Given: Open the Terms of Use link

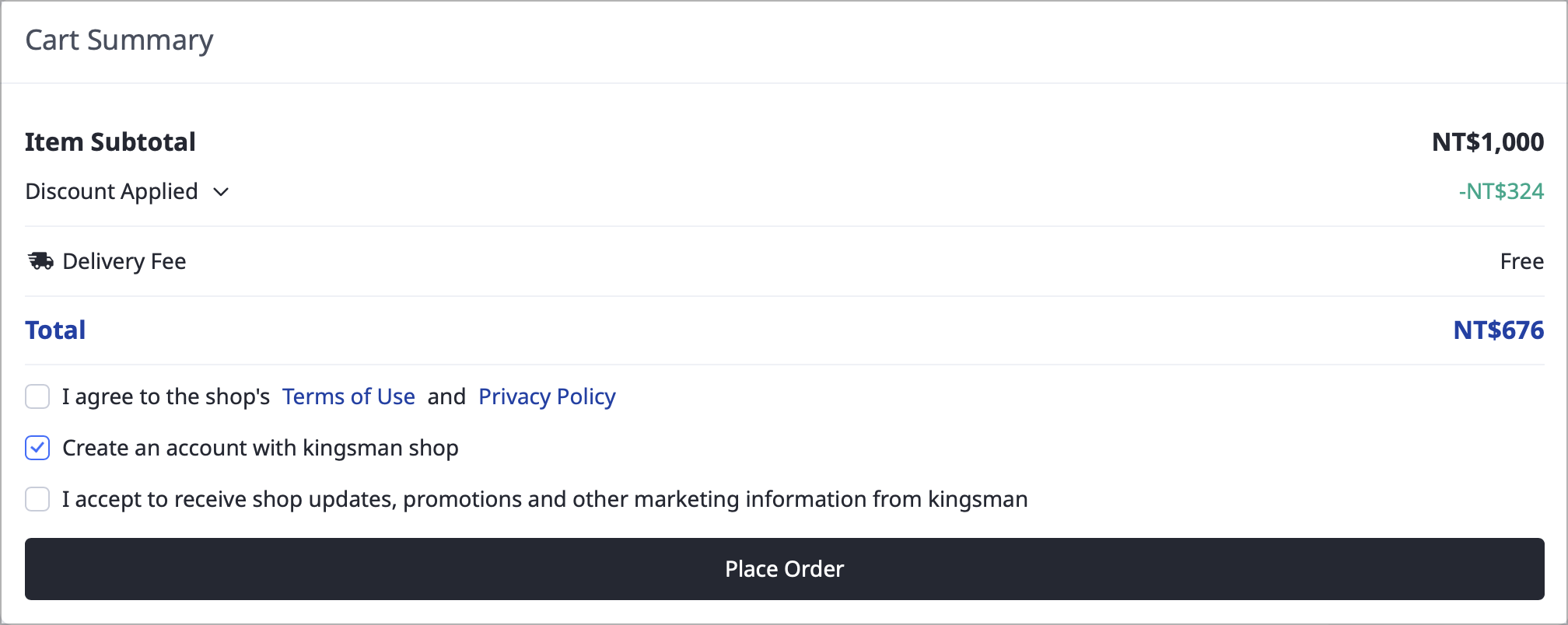Looking at the screenshot, I should point(348,396).
